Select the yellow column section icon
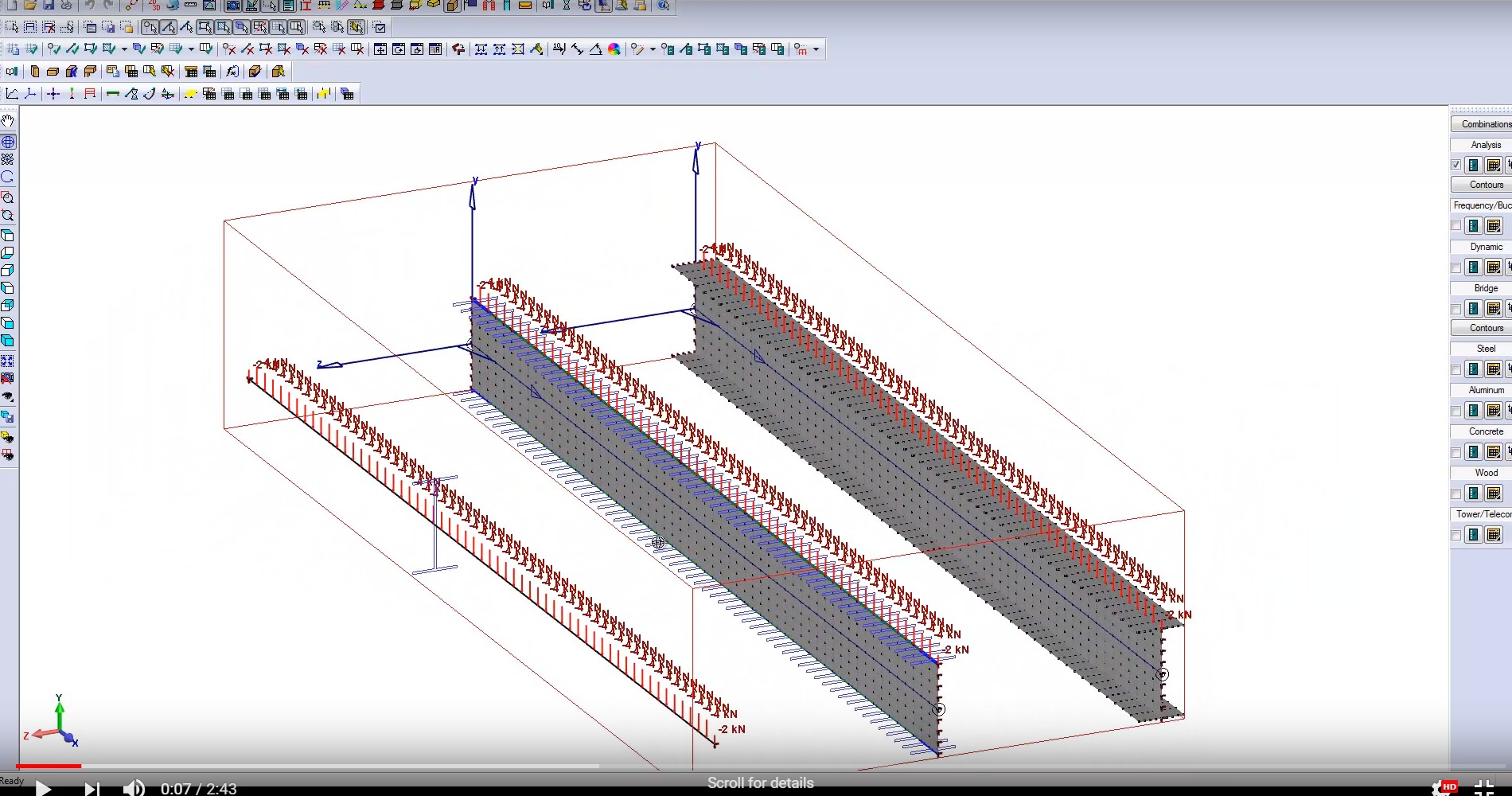 34,72
